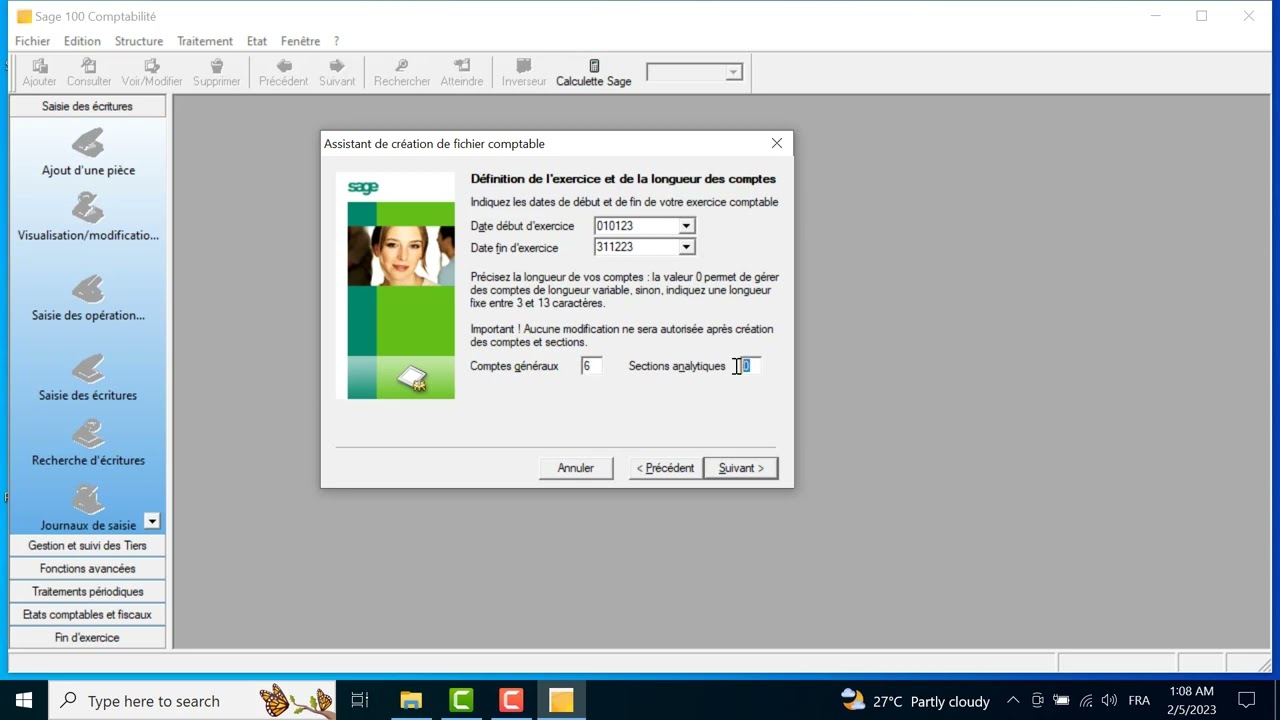The width and height of the screenshot is (1280, 720).
Task: Show hidden system tray icons
Action: point(1013,700)
